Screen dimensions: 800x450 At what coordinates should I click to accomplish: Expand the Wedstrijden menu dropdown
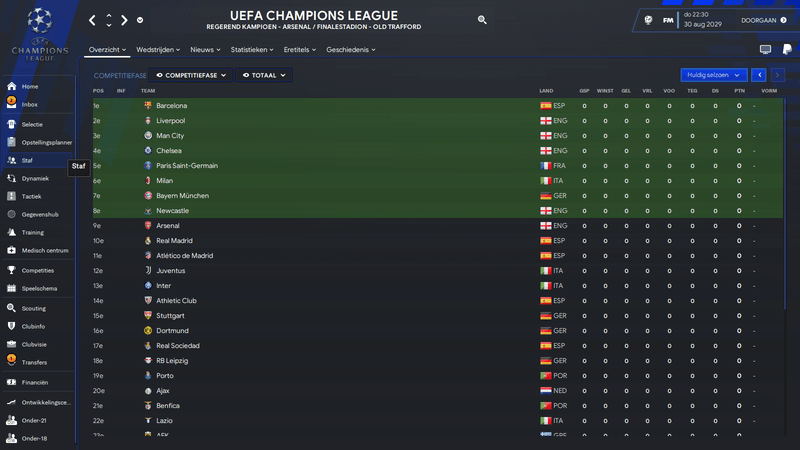[x=158, y=49]
